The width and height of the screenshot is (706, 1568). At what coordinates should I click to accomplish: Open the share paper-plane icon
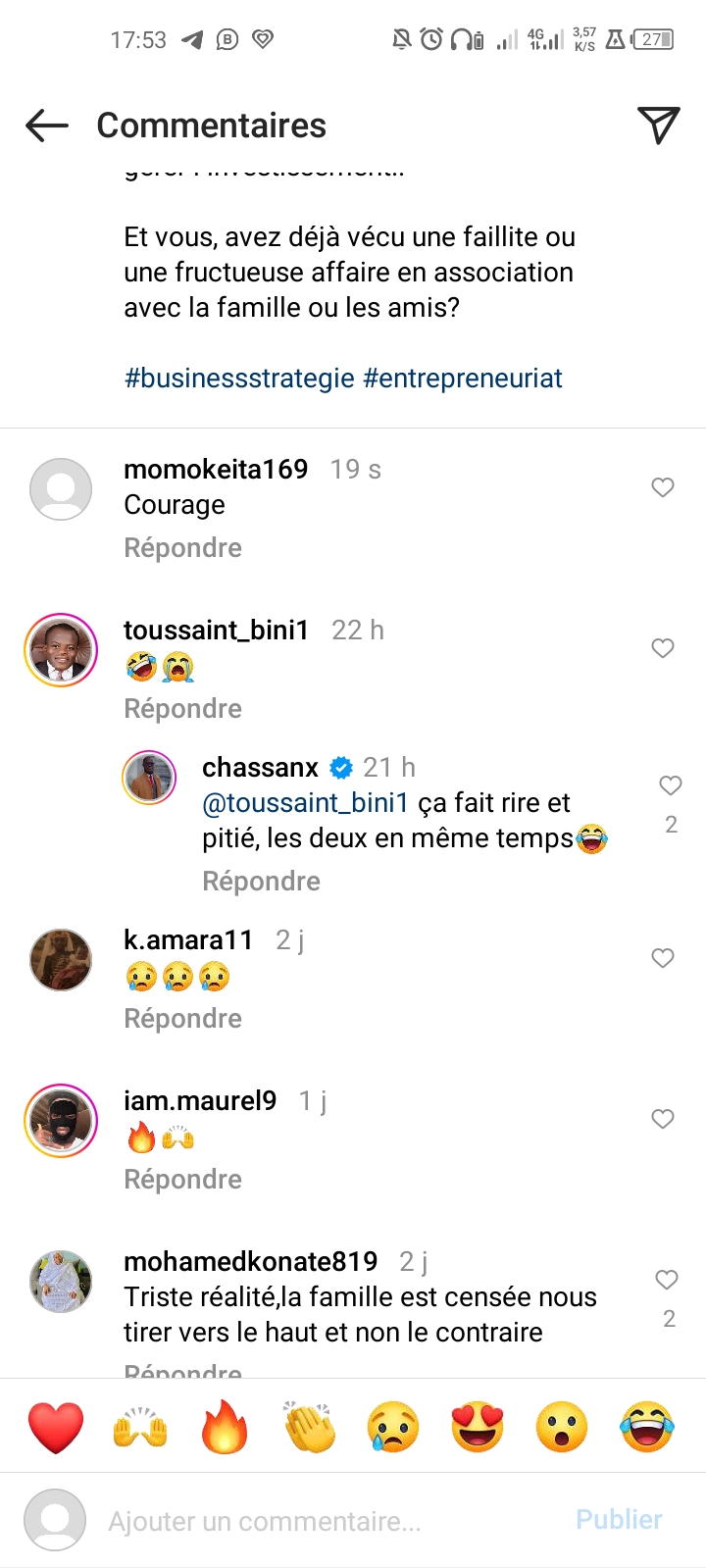click(x=658, y=125)
